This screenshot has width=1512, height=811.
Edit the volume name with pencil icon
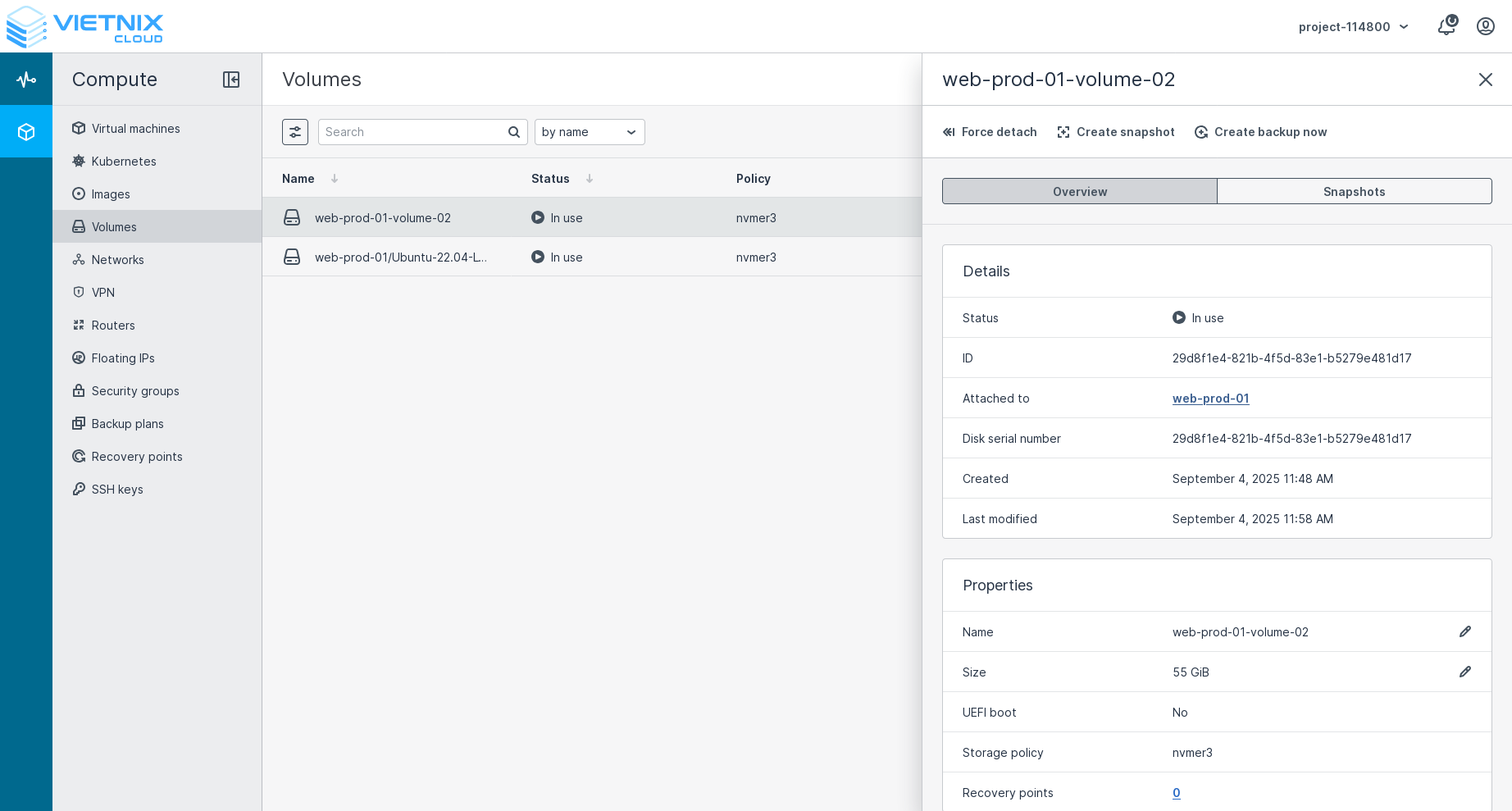click(1464, 631)
